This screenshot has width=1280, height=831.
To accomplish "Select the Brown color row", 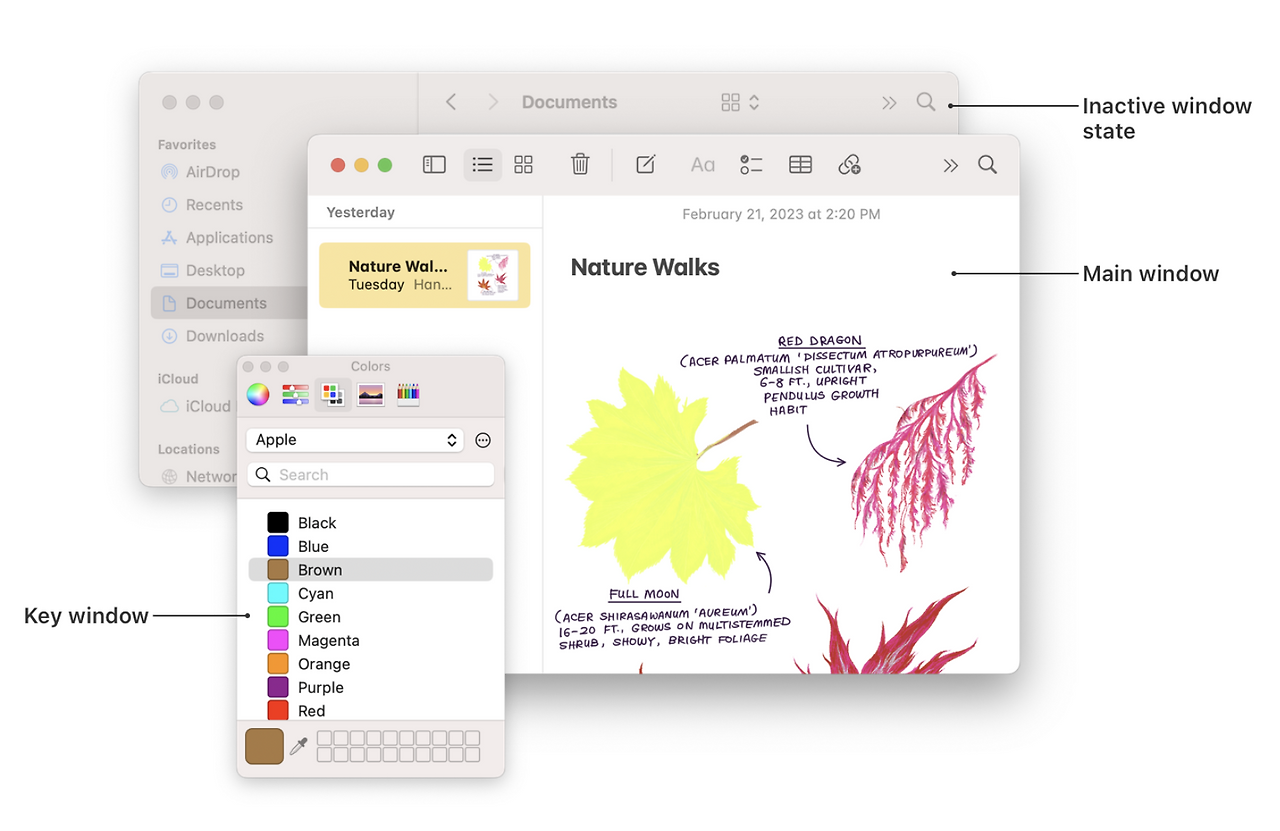I will pyautogui.click(x=370, y=570).
